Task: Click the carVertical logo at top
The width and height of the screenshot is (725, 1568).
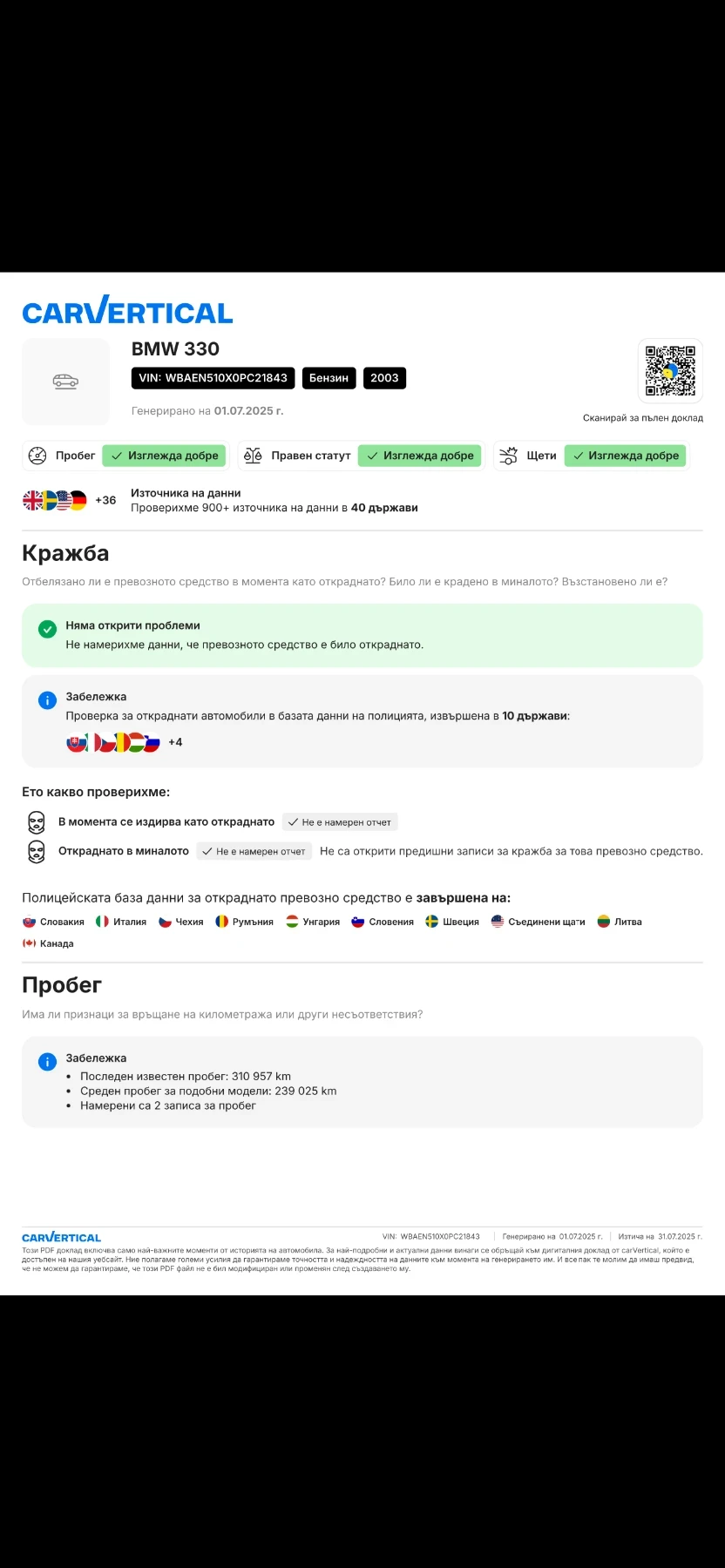Action: (127, 310)
